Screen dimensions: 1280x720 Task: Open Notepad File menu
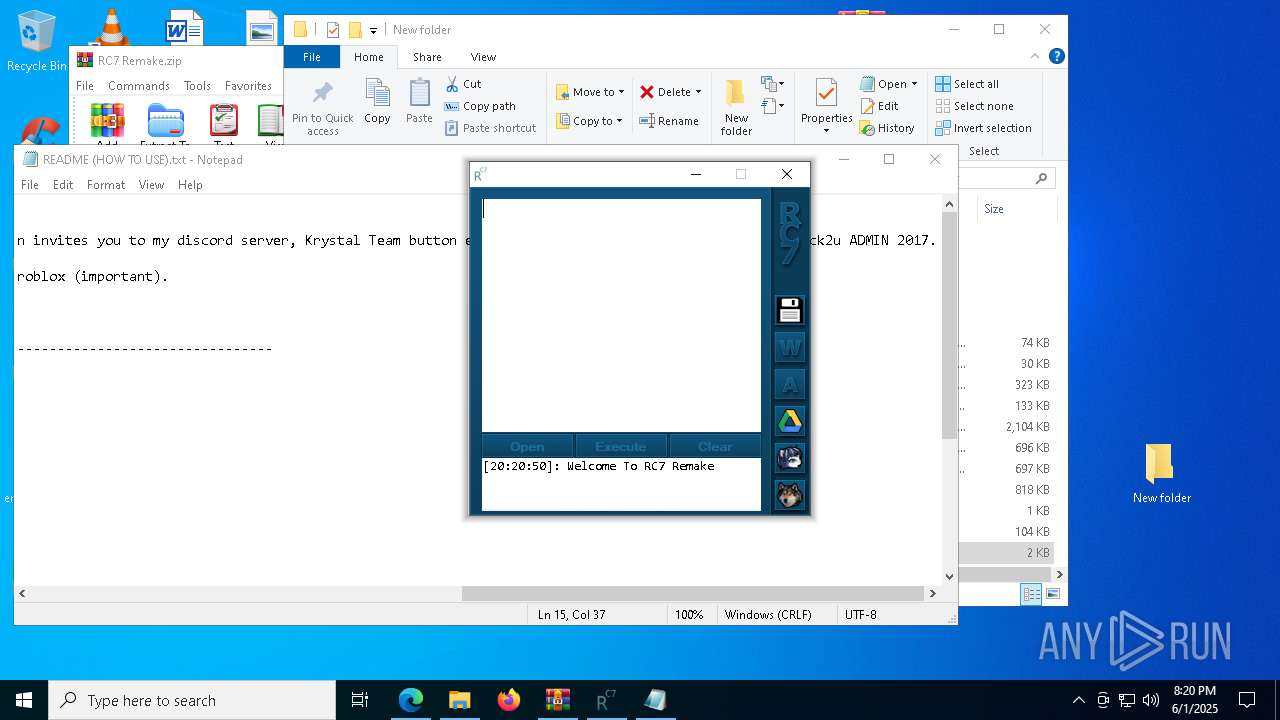30,185
